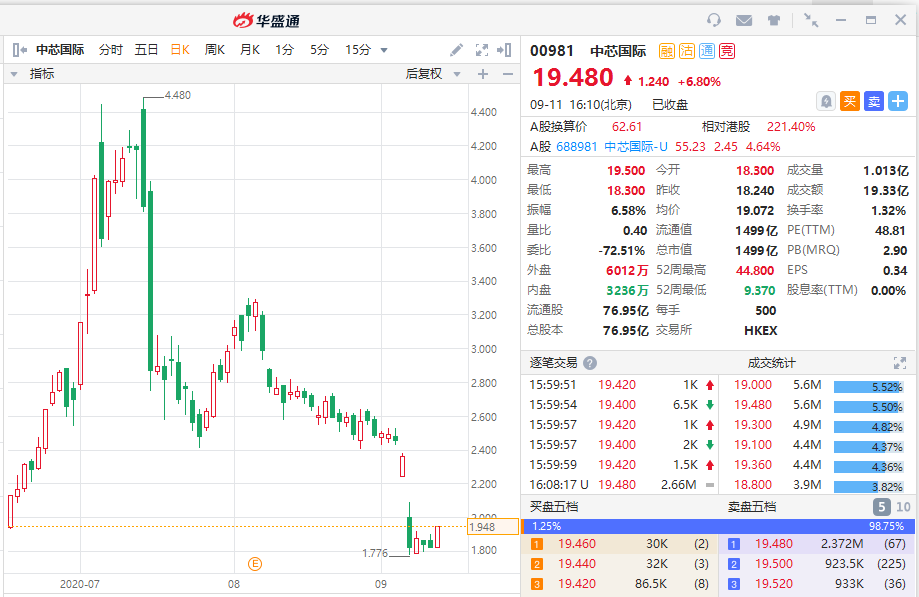Select bid level 2 at 19.440
The width and height of the screenshot is (919, 597).
[620, 564]
